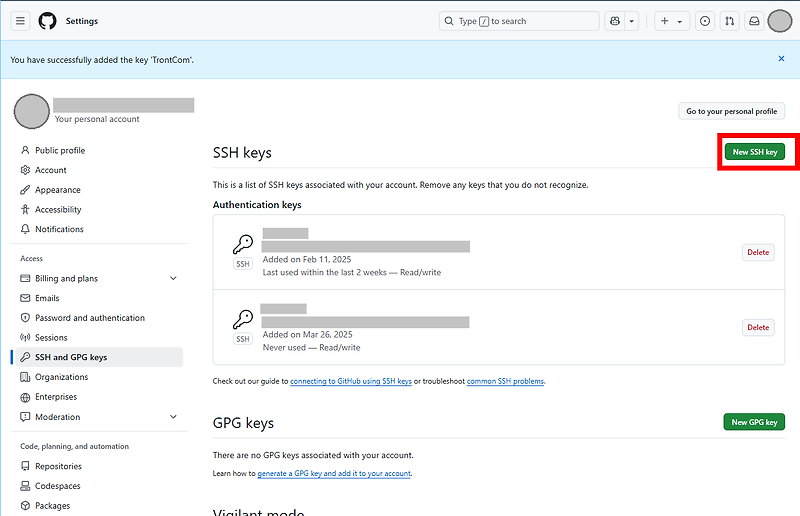Open the Issues icon in header
The height and width of the screenshot is (516, 800).
pos(705,21)
